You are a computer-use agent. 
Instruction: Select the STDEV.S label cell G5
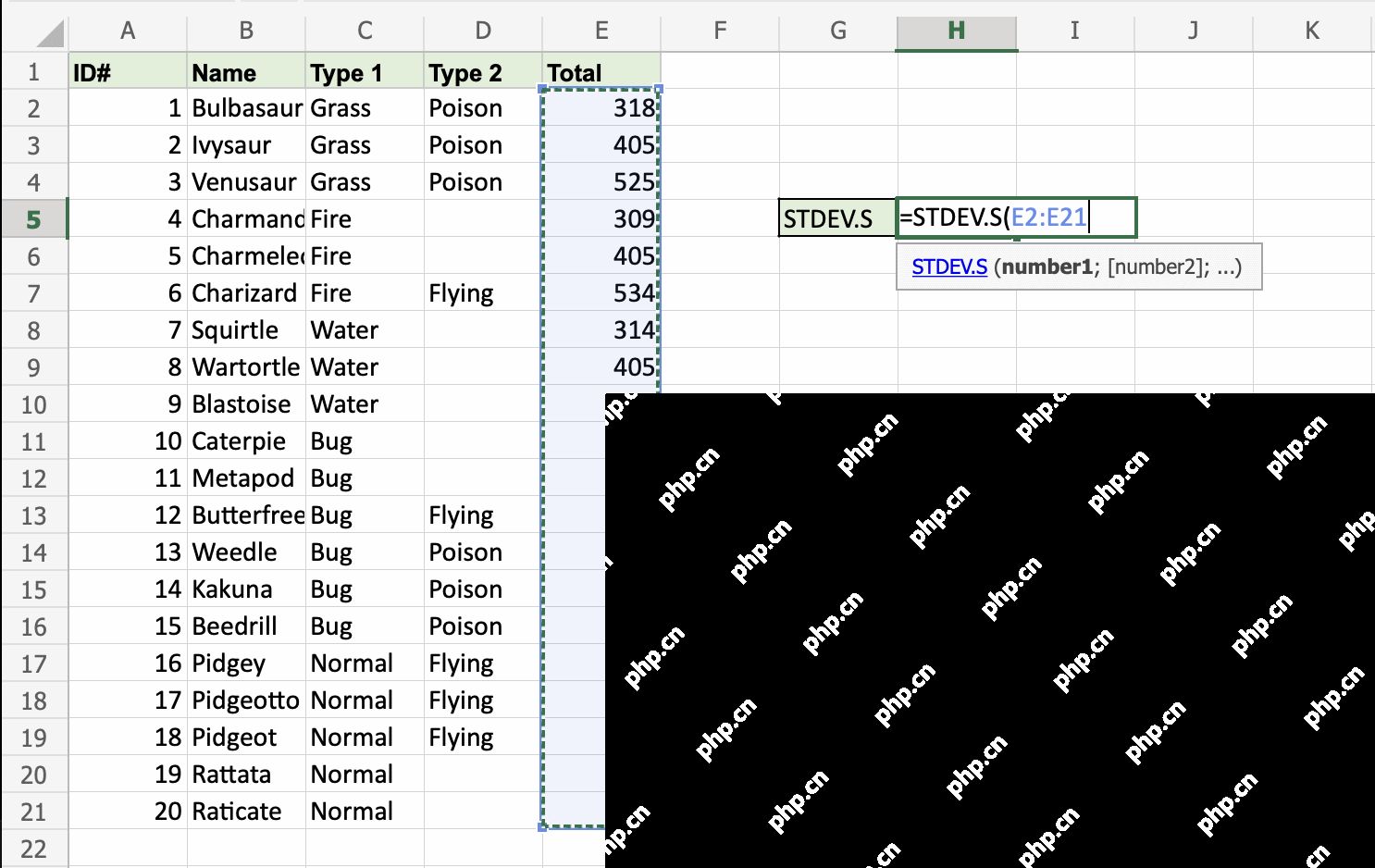837,218
